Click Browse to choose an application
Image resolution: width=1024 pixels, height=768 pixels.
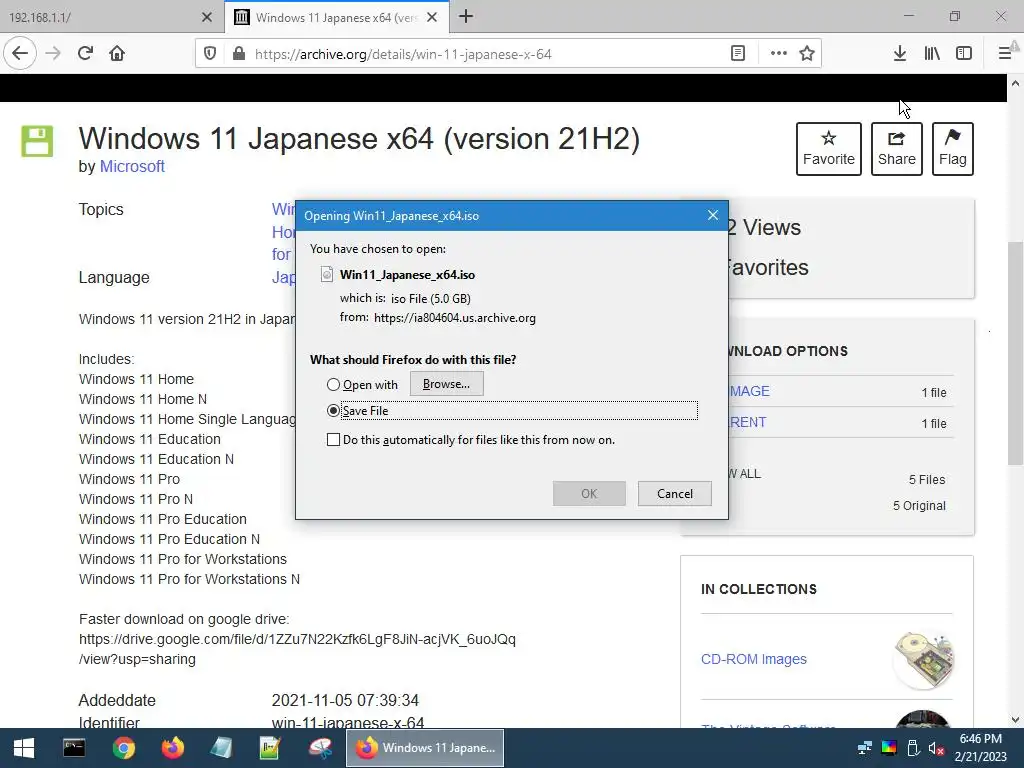click(x=447, y=384)
